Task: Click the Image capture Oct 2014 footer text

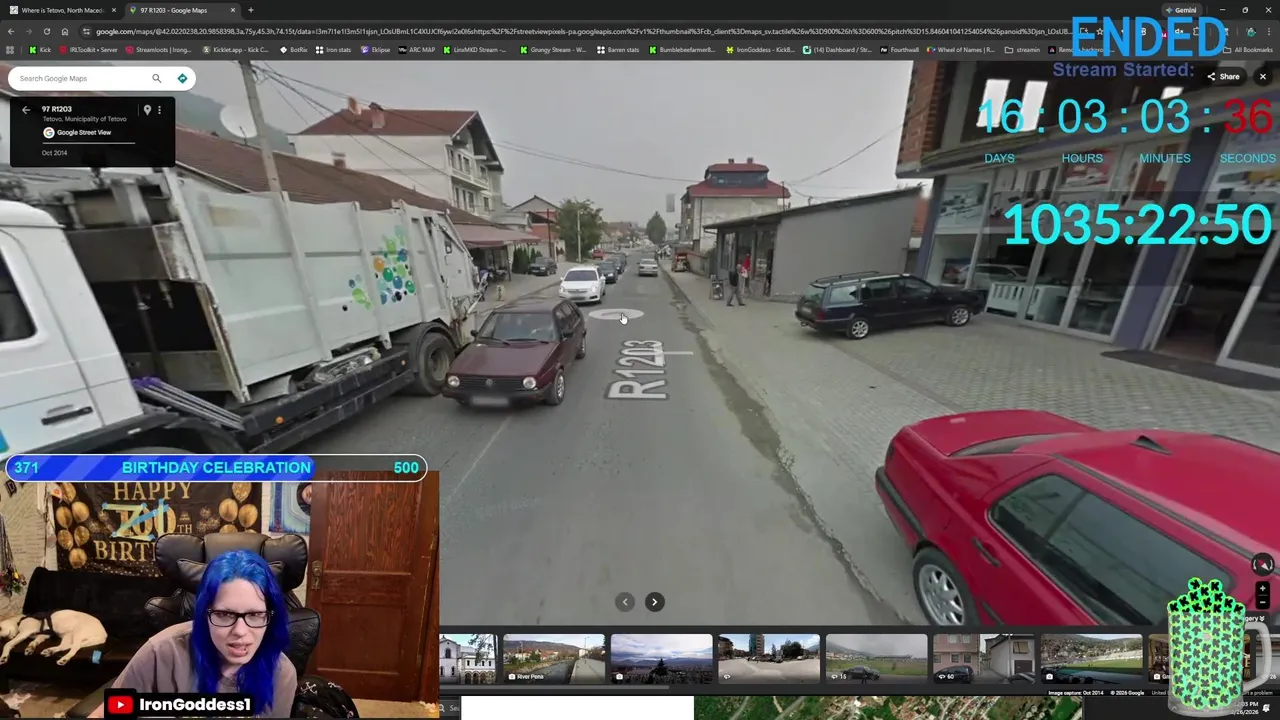Action: point(1076,692)
